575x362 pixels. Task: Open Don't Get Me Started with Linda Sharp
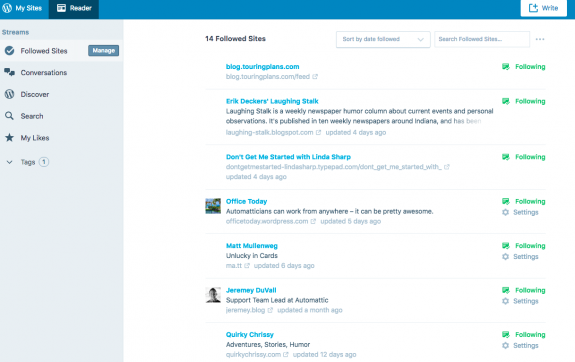pyautogui.click(x=288, y=157)
